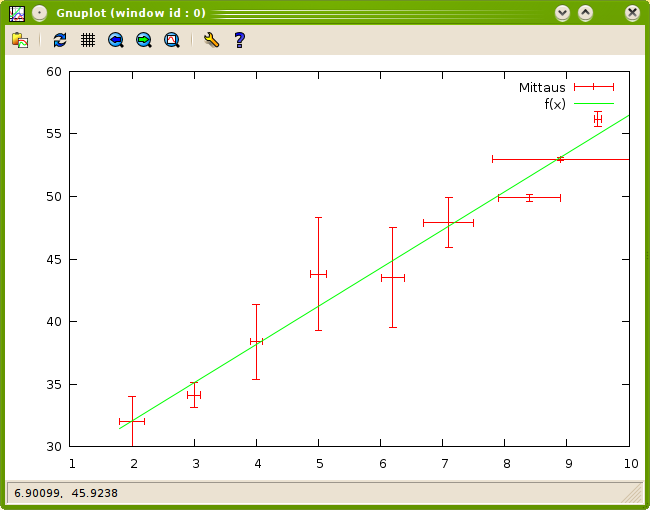Screen dimensions: 650x510
Task: Maximize the Gnuplot window
Action: click(585, 13)
